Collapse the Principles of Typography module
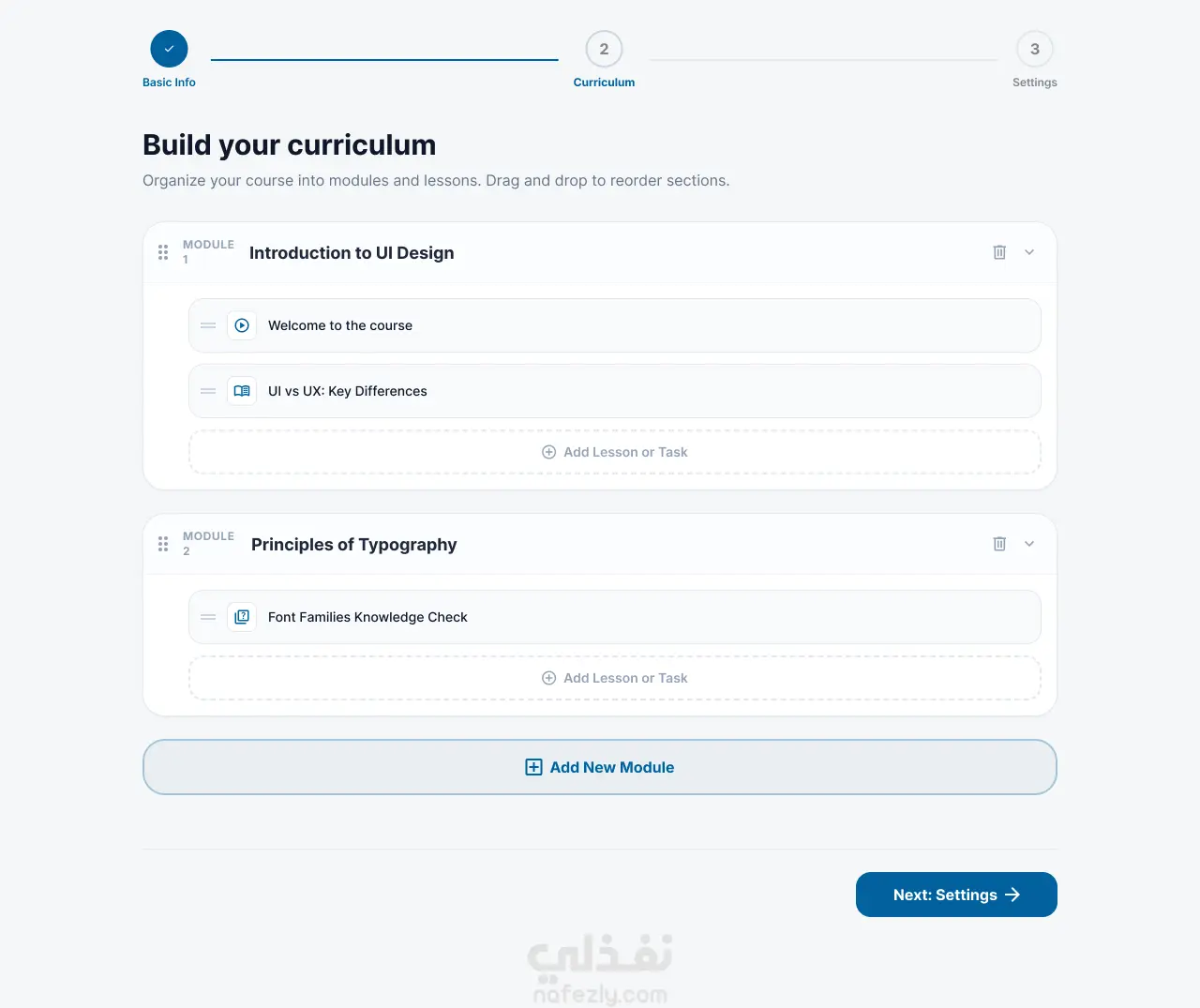The image size is (1200, 1008). coord(1029,544)
